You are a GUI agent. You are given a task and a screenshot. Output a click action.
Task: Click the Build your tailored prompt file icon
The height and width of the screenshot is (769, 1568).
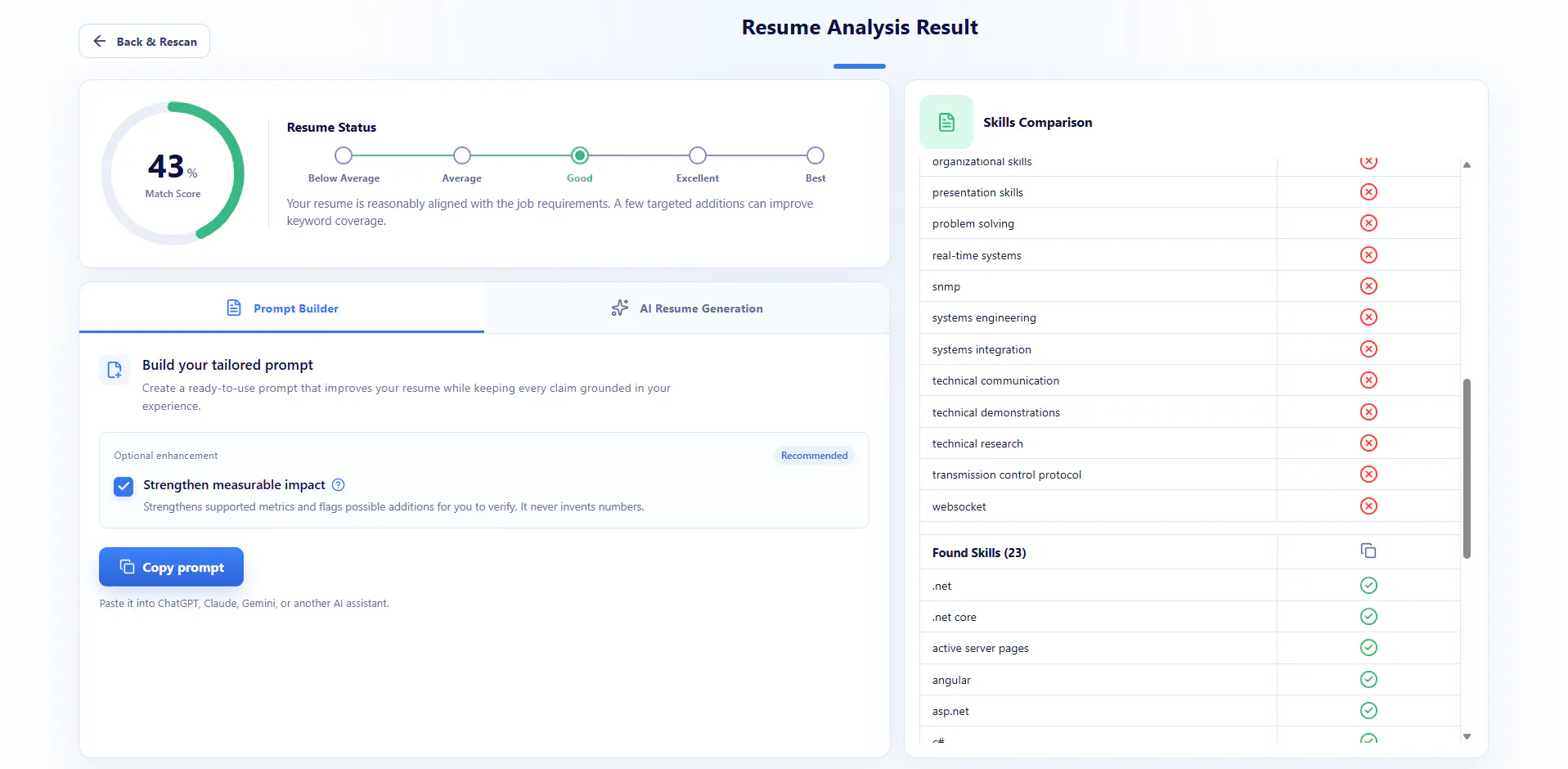click(115, 370)
